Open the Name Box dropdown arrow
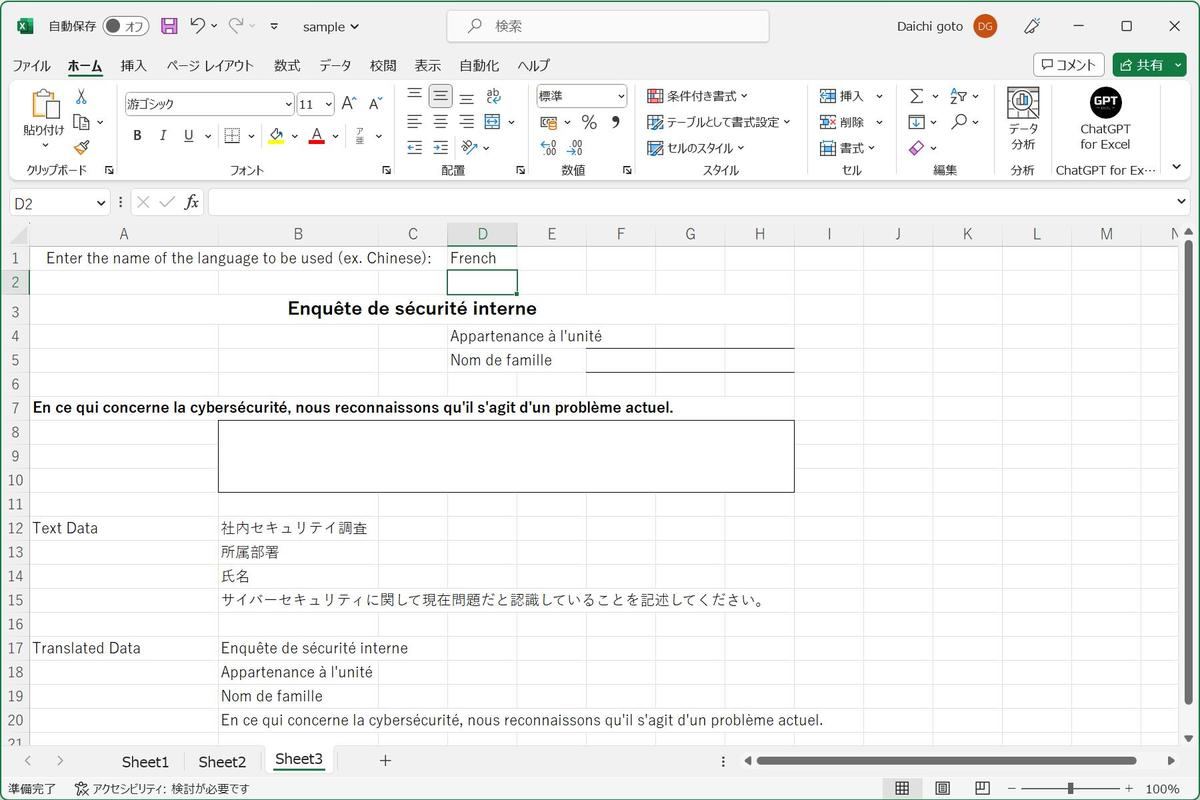The height and width of the screenshot is (800, 1200). pos(101,203)
